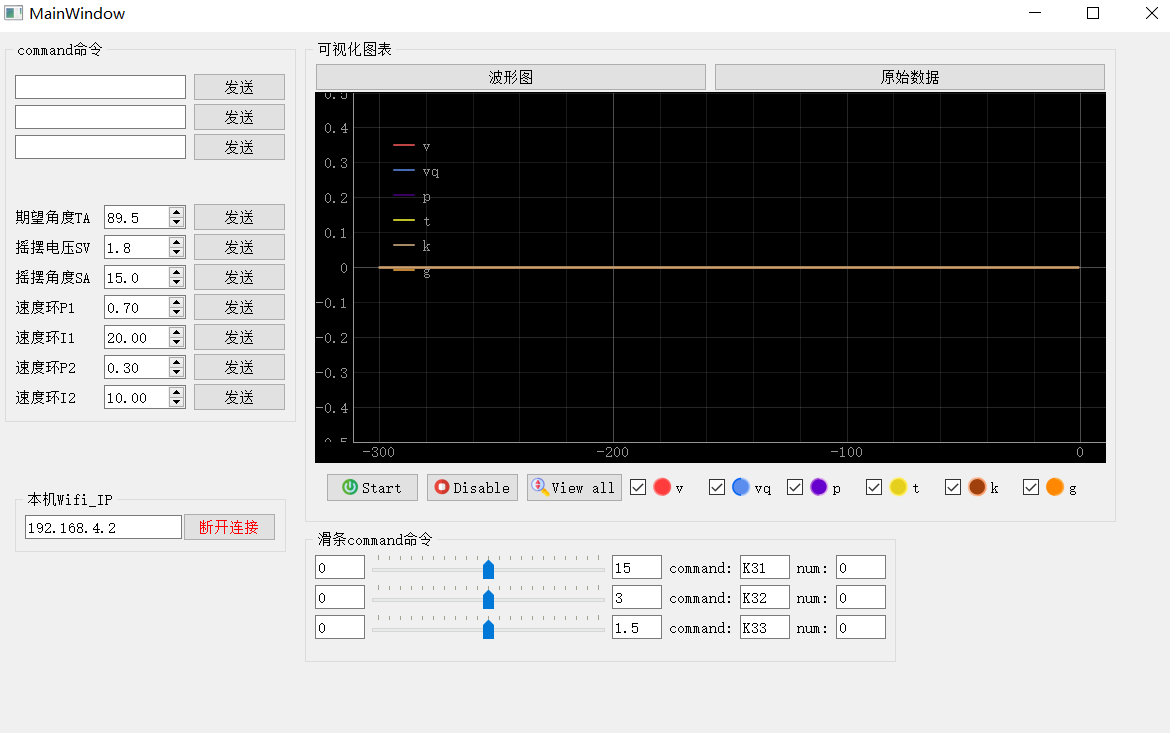Image resolution: width=1170 pixels, height=733 pixels.
Task: Decrease 速度环I1 with down arrow
Action: (177, 343)
